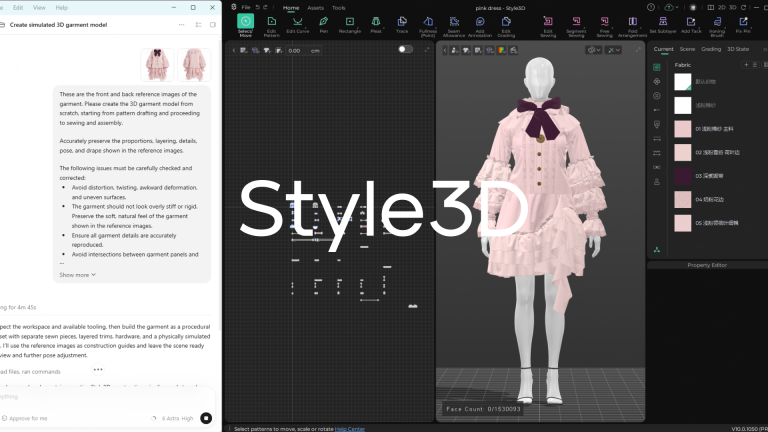768x432 pixels.
Task: Switch to the Home ribbon tab
Action: (x=291, y=8)
